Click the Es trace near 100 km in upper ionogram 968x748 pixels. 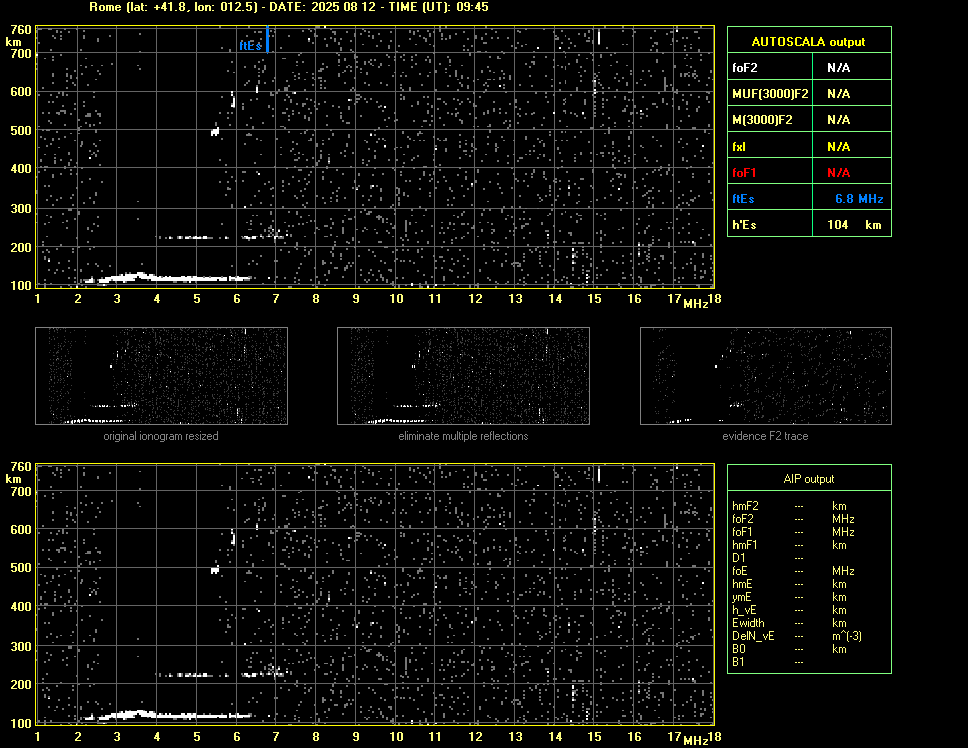[168, 278]
